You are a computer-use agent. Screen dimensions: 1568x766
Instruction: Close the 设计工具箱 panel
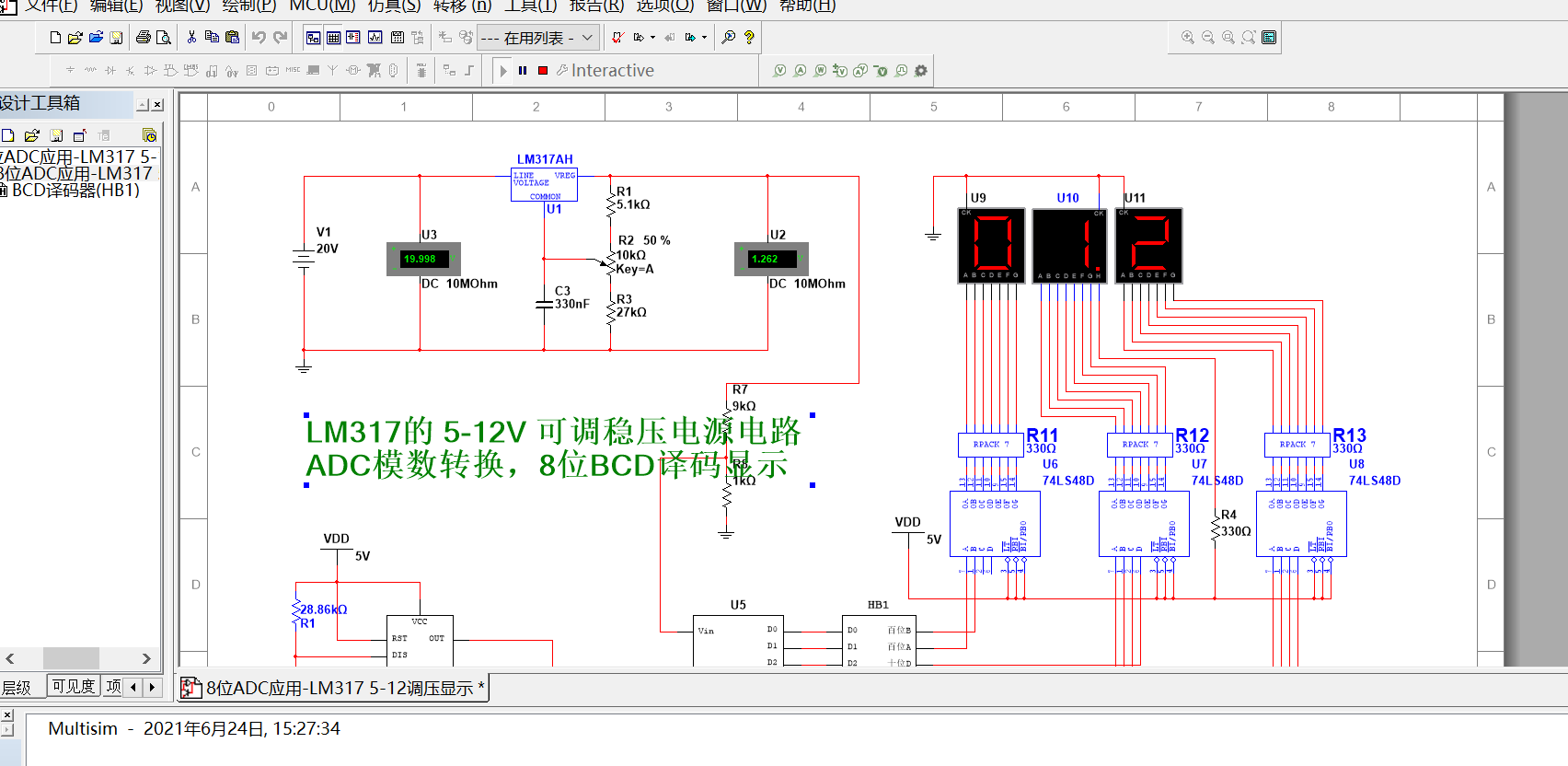tap(157, 105)
